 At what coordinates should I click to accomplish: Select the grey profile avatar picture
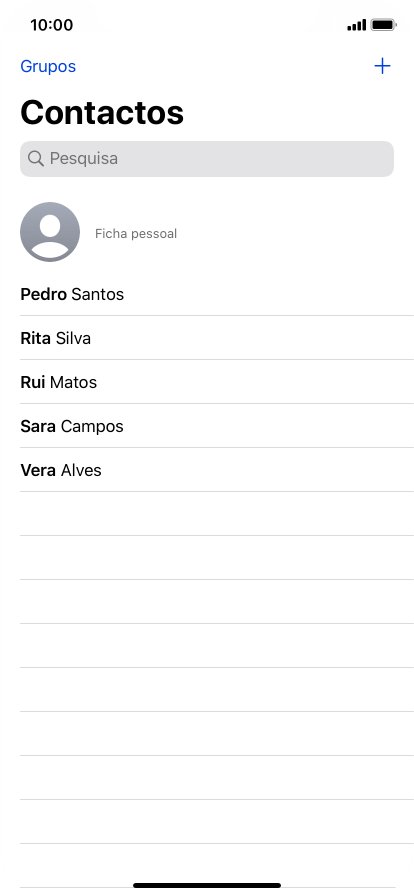50,232
